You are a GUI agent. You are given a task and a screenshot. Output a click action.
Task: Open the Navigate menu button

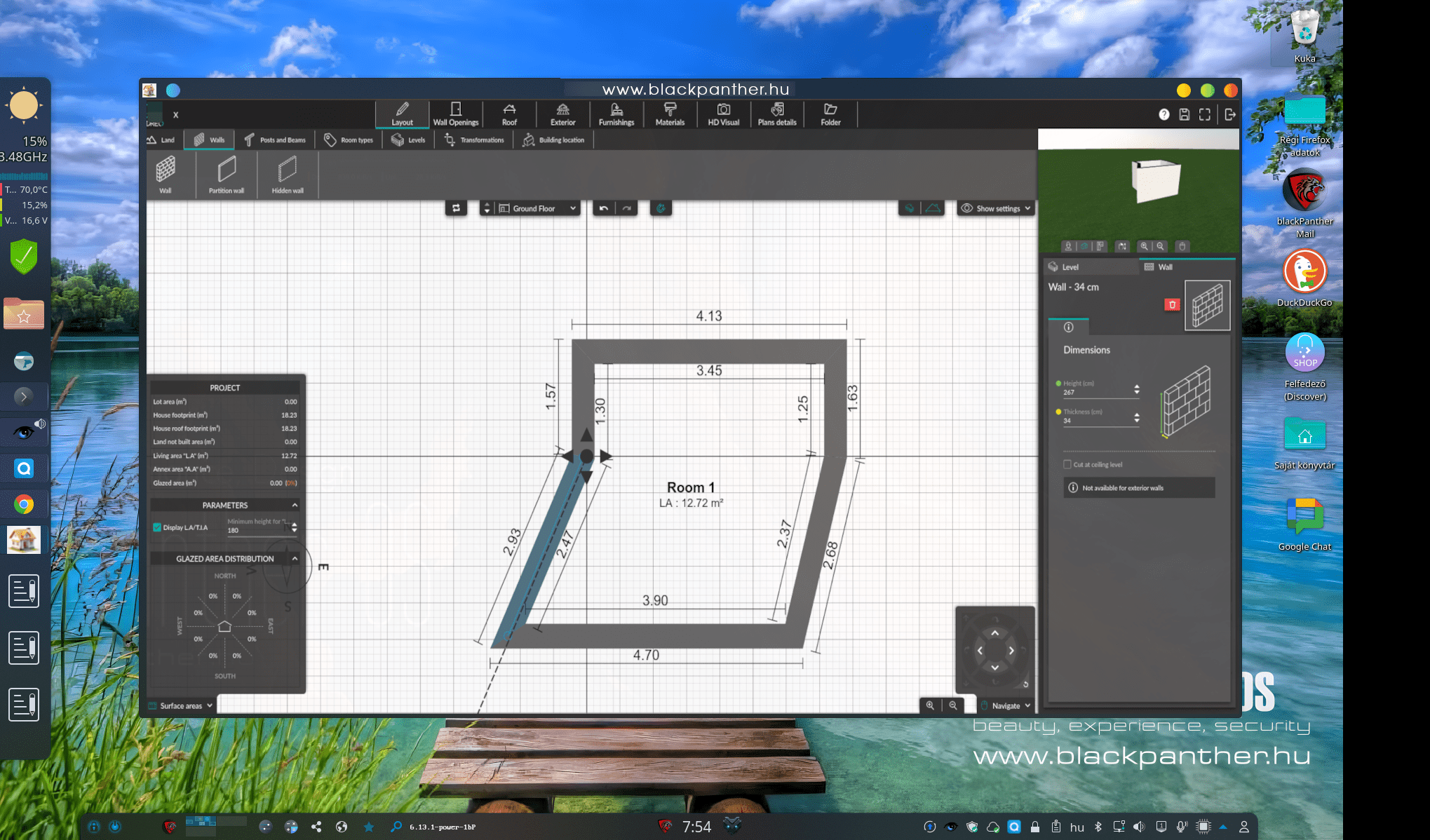pyautogui.click(x=1006, y=705)
